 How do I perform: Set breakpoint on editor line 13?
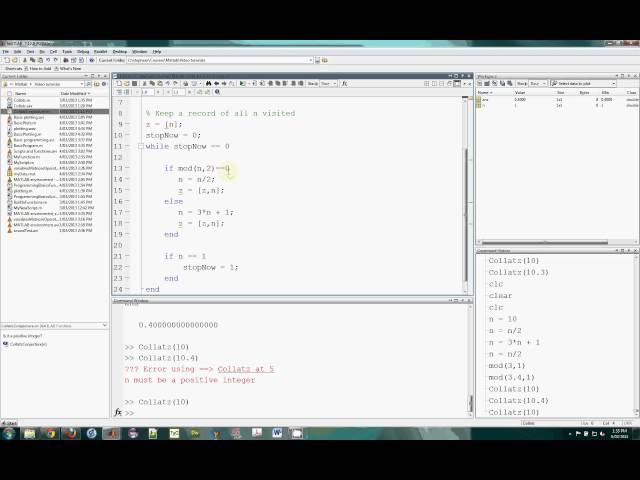click(128, 168)
